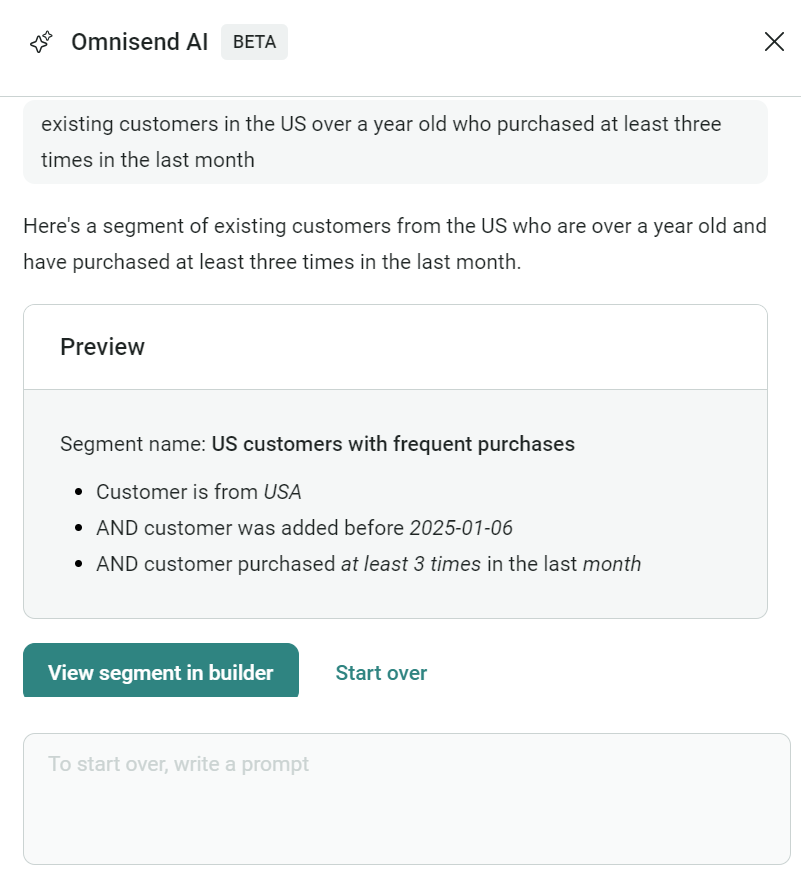801x892 pixels.
Task: Select the segment name US customers with frequent purchases
Action: (x=392, y=444)
